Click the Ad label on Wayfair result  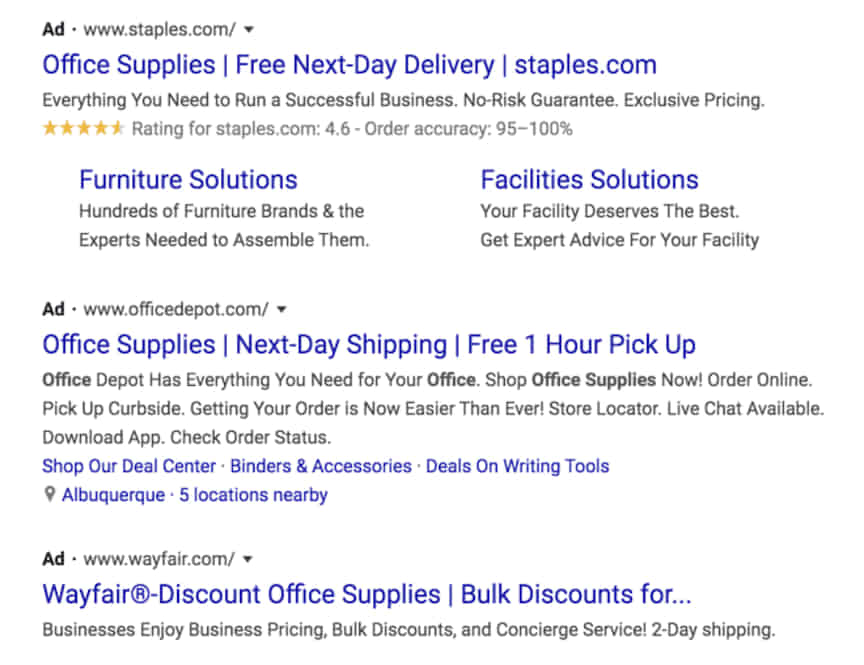pyautogui.click(x=53, y=559)
